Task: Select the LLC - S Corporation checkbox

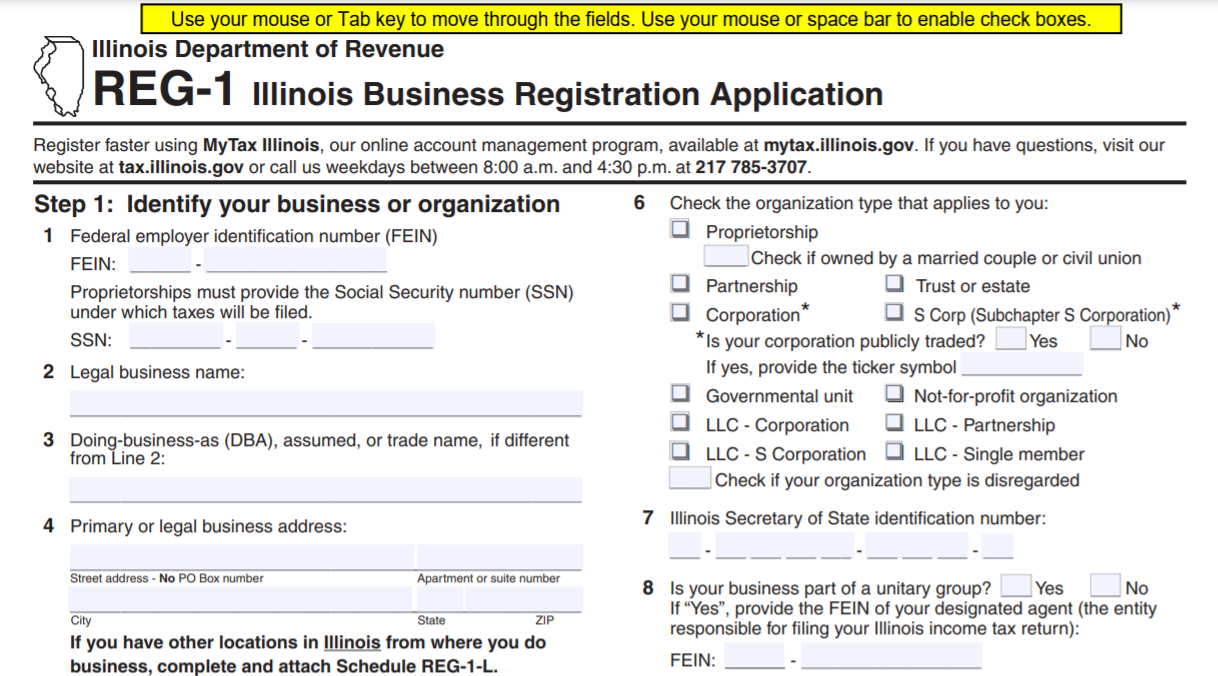Action: [x=680, y=452]
